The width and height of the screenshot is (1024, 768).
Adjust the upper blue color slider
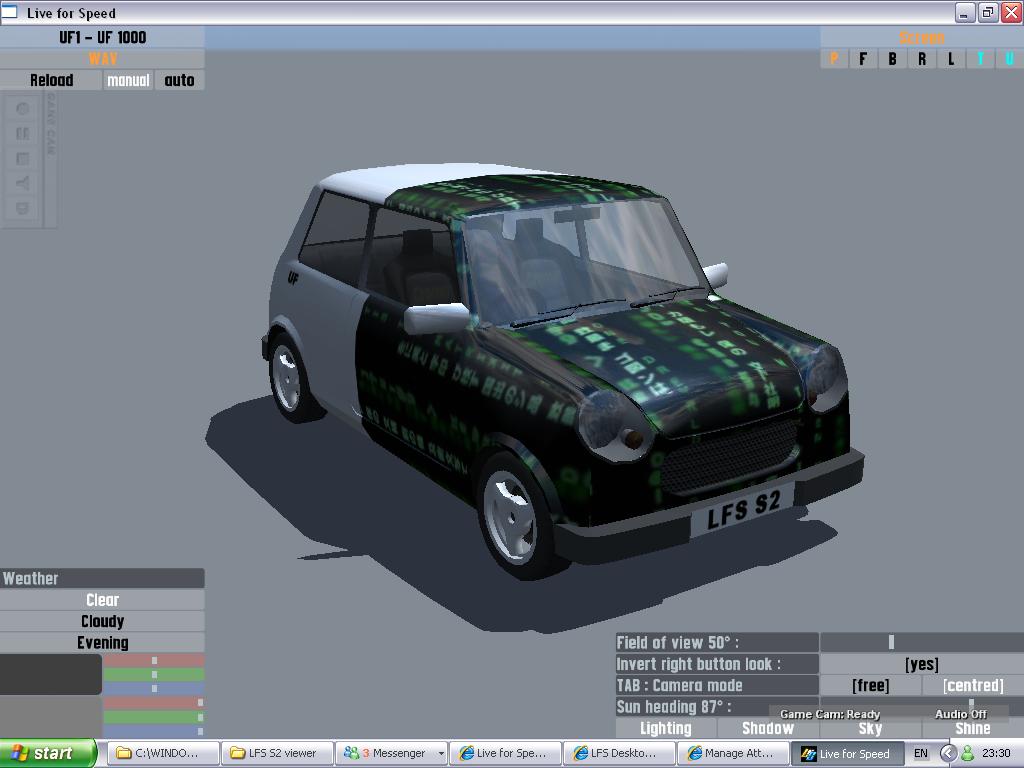154,688
